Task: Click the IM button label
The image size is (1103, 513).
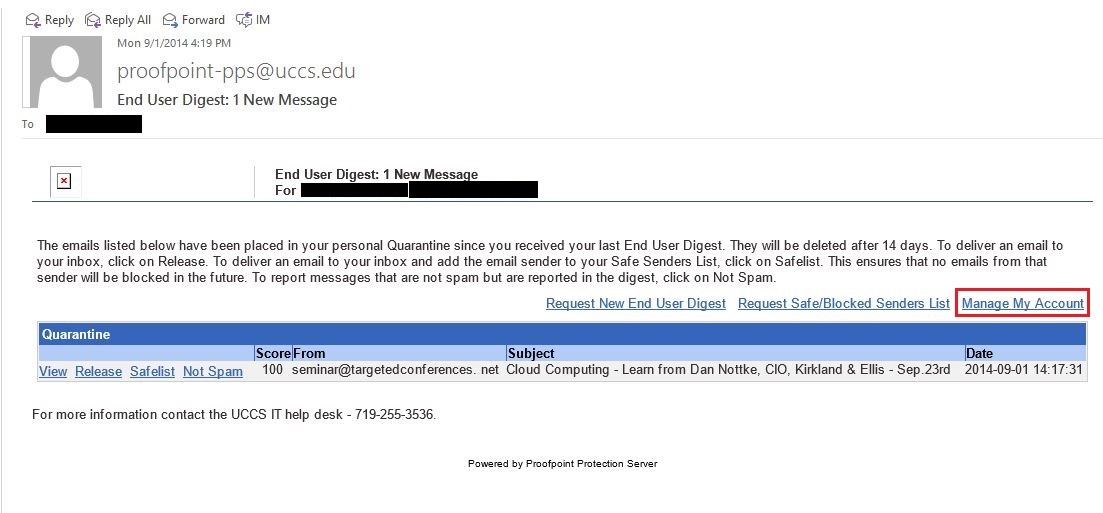Action: coord(262,20)
